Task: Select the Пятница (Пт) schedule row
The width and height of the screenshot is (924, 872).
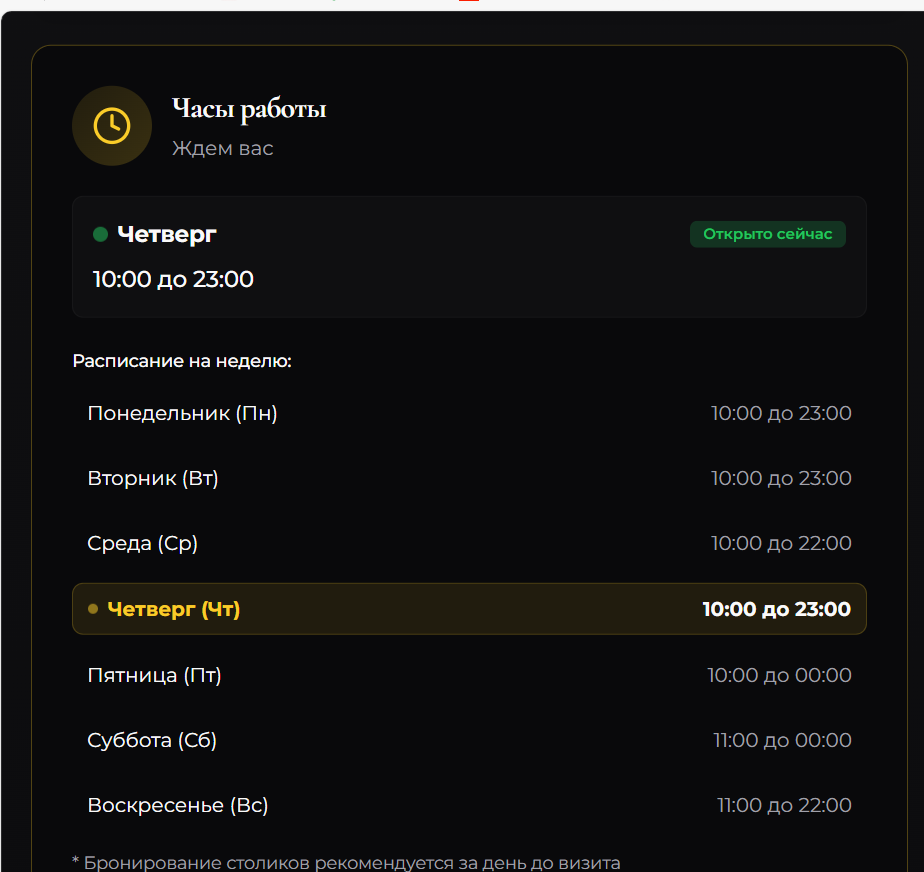Action: 468,674
